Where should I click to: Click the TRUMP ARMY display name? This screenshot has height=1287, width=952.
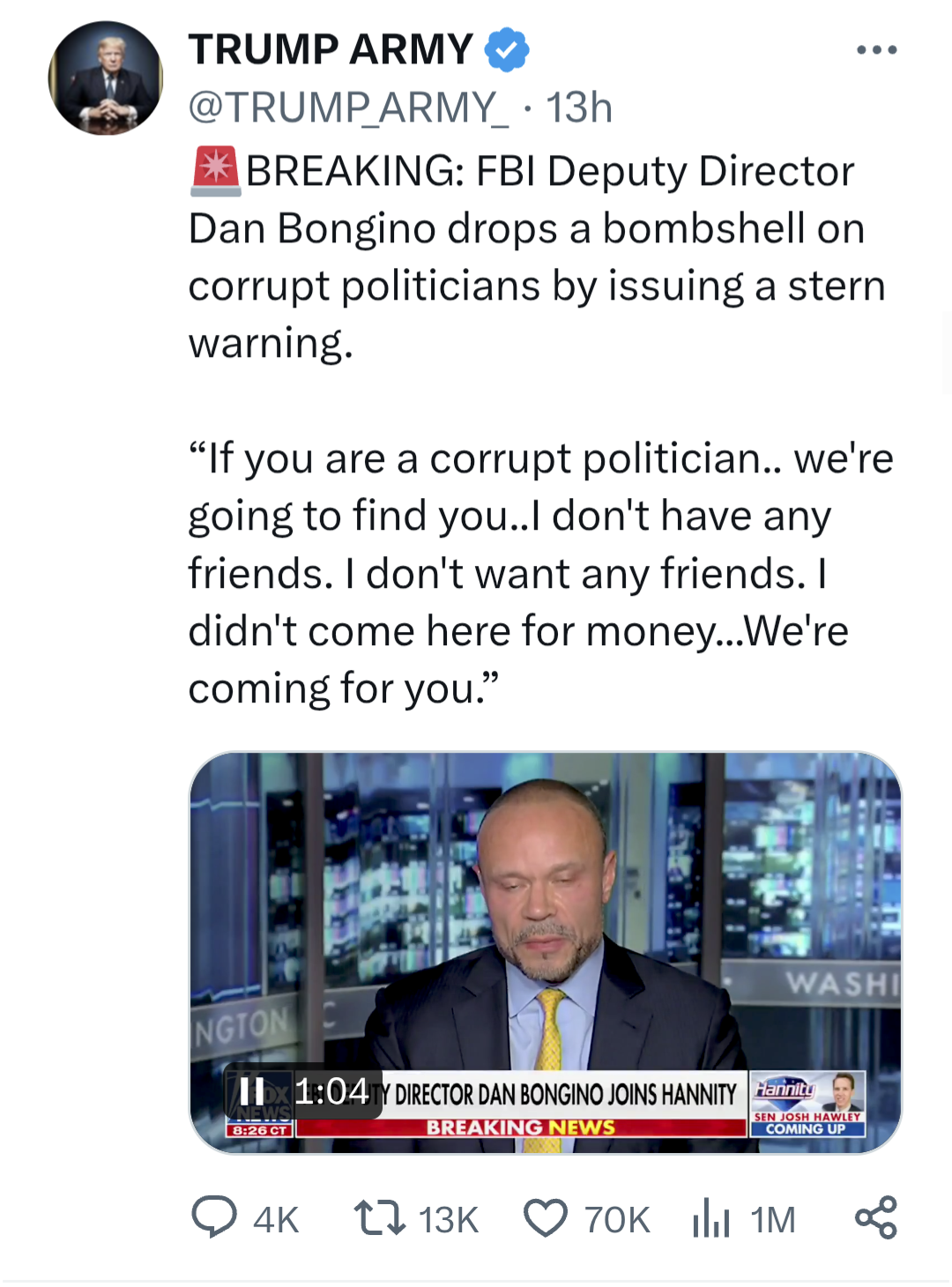[x=331, y=49]
